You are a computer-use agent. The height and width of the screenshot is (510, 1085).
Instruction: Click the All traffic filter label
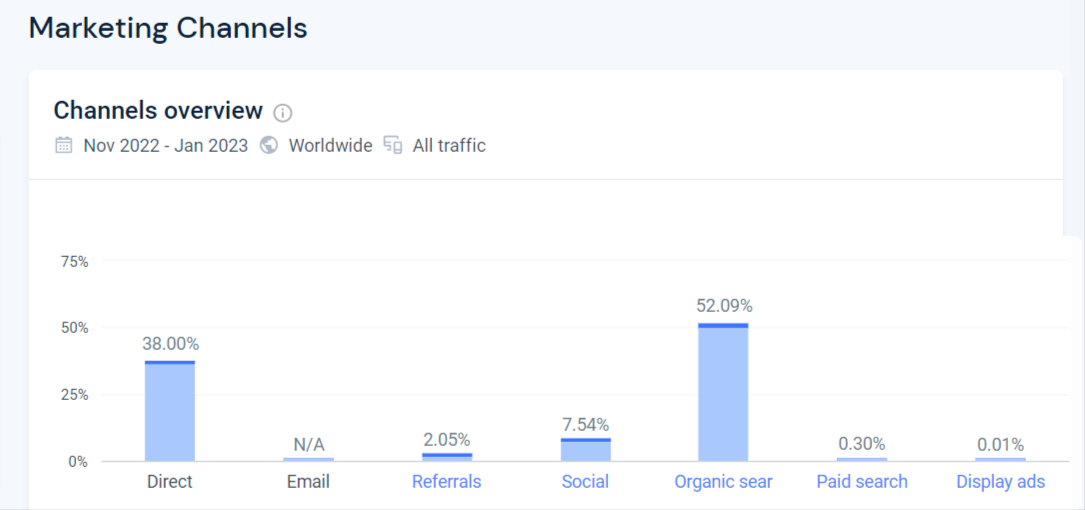[x=449, y=146]
